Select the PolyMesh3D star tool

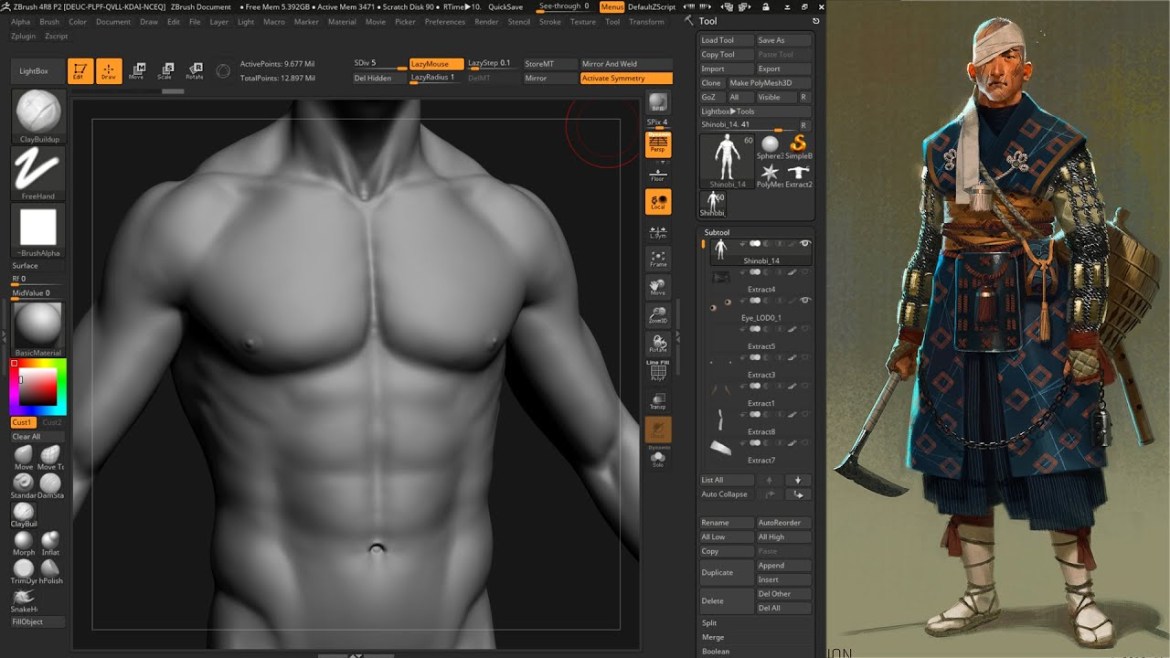(769, 175)
